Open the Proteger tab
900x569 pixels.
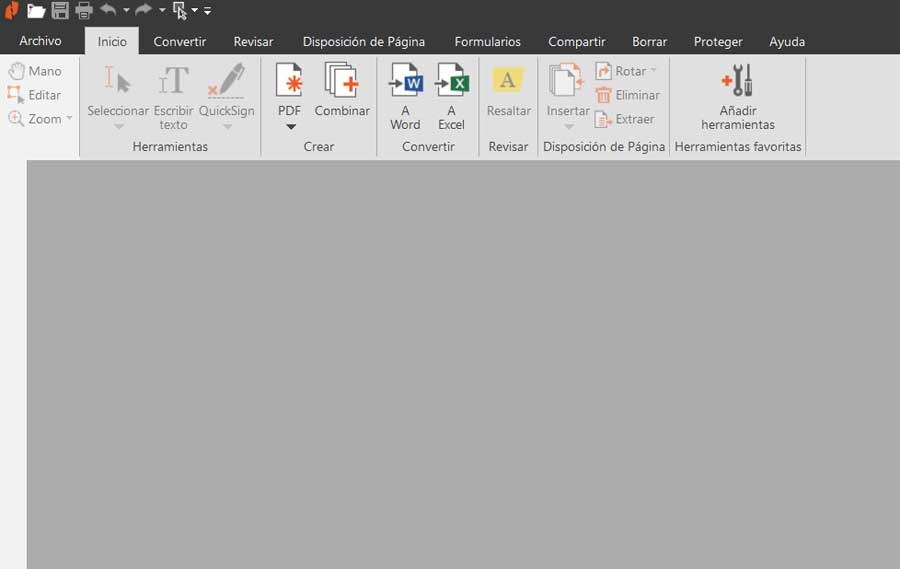coord(717,41)
